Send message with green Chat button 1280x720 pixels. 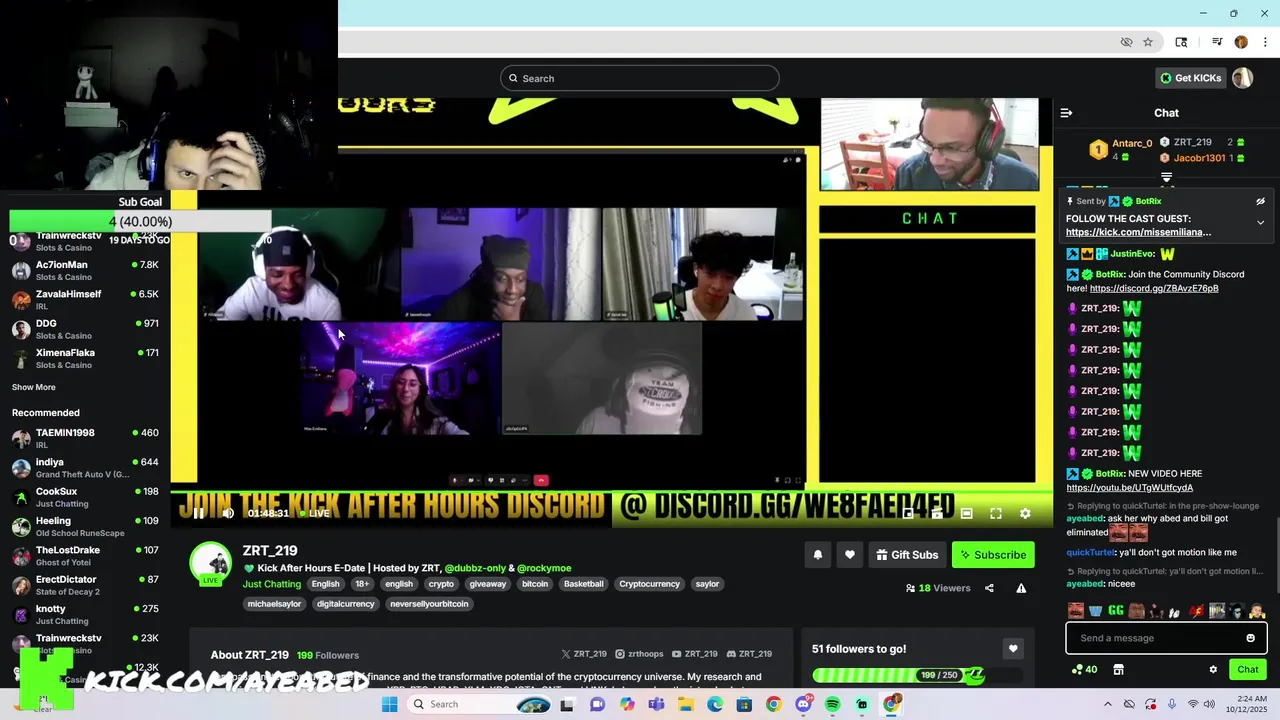1248,670
